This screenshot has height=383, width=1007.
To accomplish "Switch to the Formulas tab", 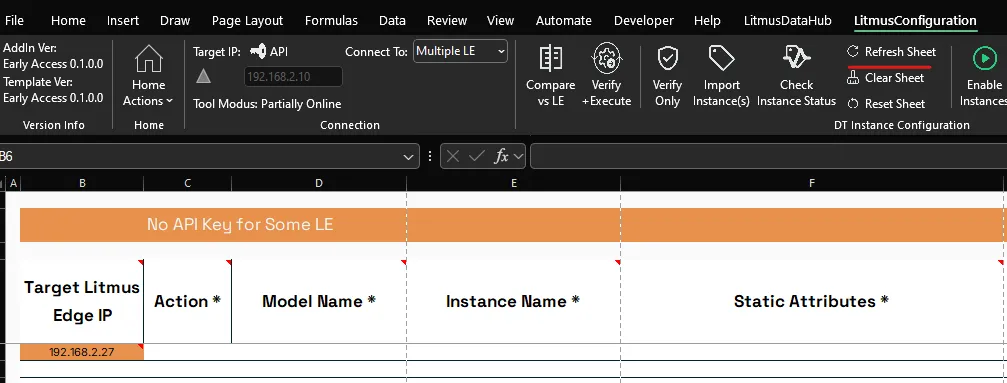I will 331,21.
